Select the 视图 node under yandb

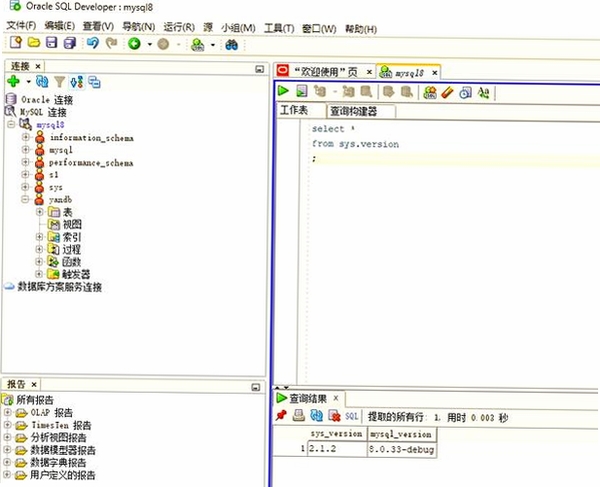(x=72, y=224)
